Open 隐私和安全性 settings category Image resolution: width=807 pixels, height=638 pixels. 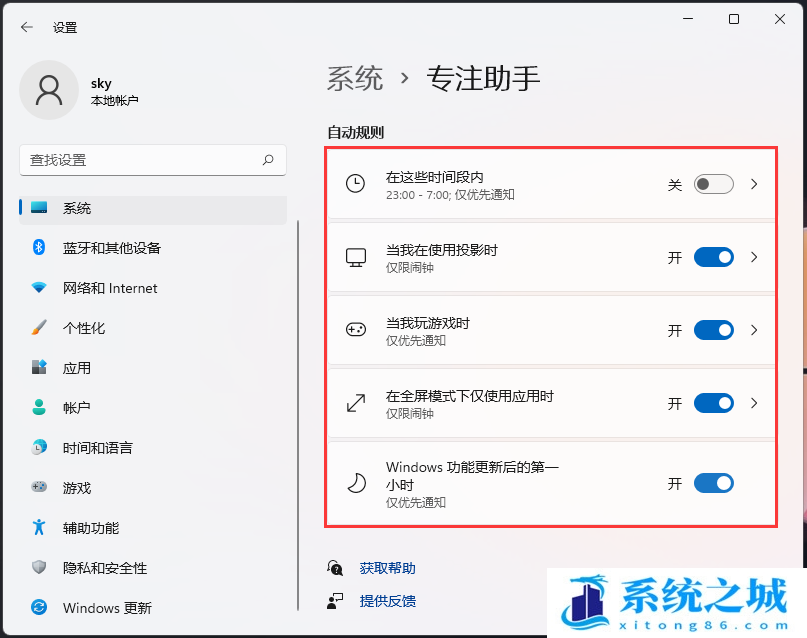tap(153, 568)
